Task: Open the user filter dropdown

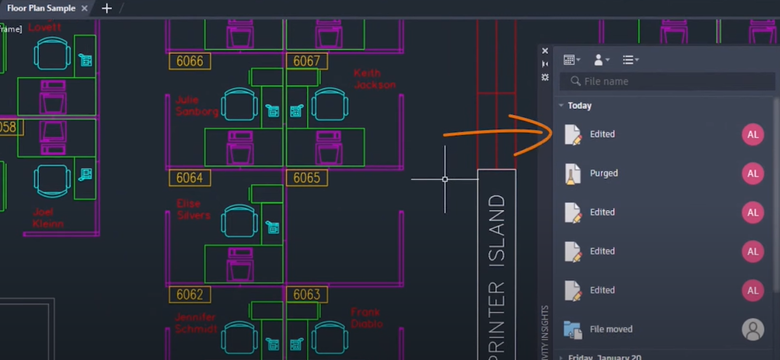Action: pyautogui.click(x=601, y=60)
